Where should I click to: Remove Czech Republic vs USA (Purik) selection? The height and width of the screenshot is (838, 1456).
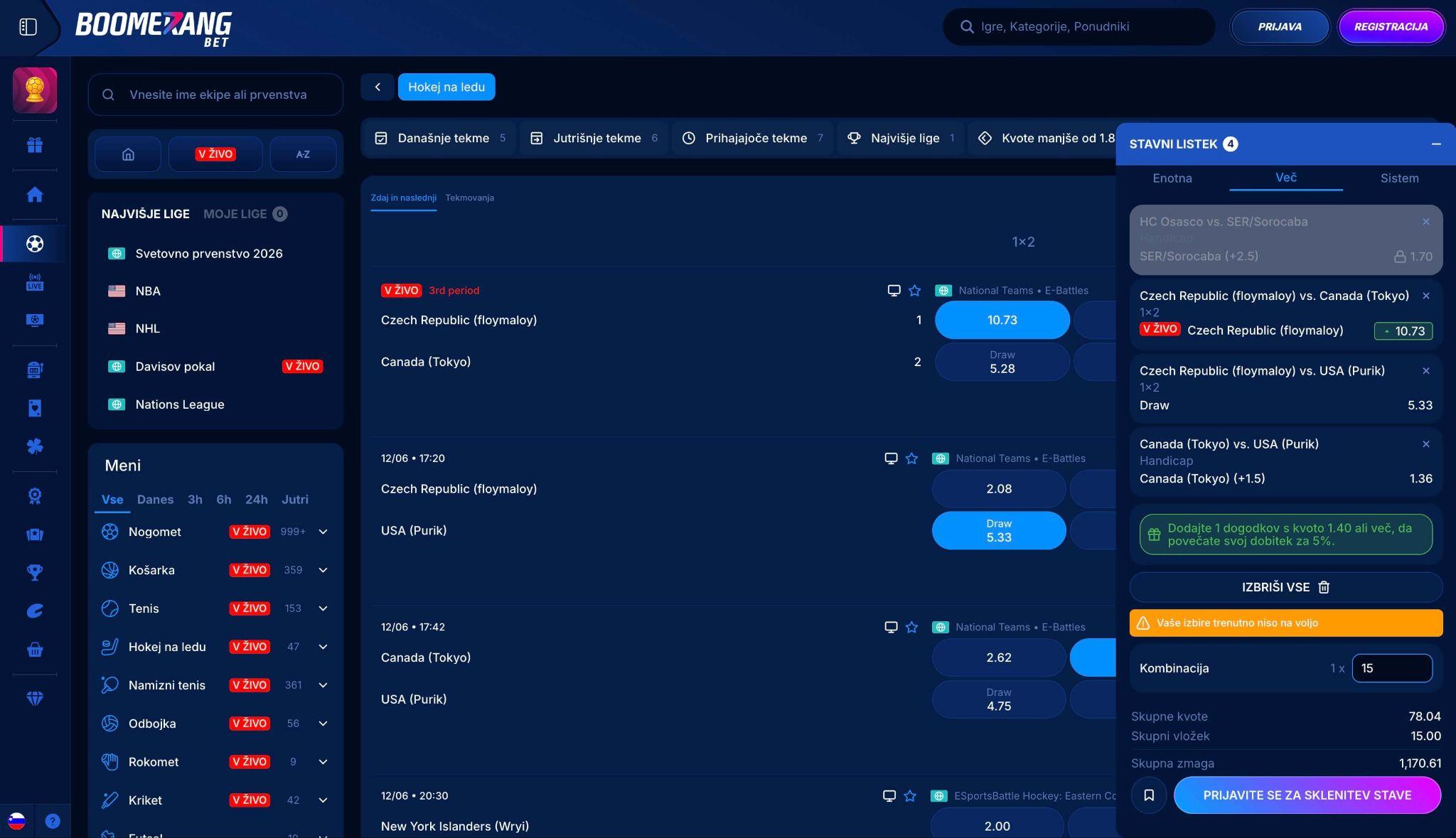pos(1425,370)
